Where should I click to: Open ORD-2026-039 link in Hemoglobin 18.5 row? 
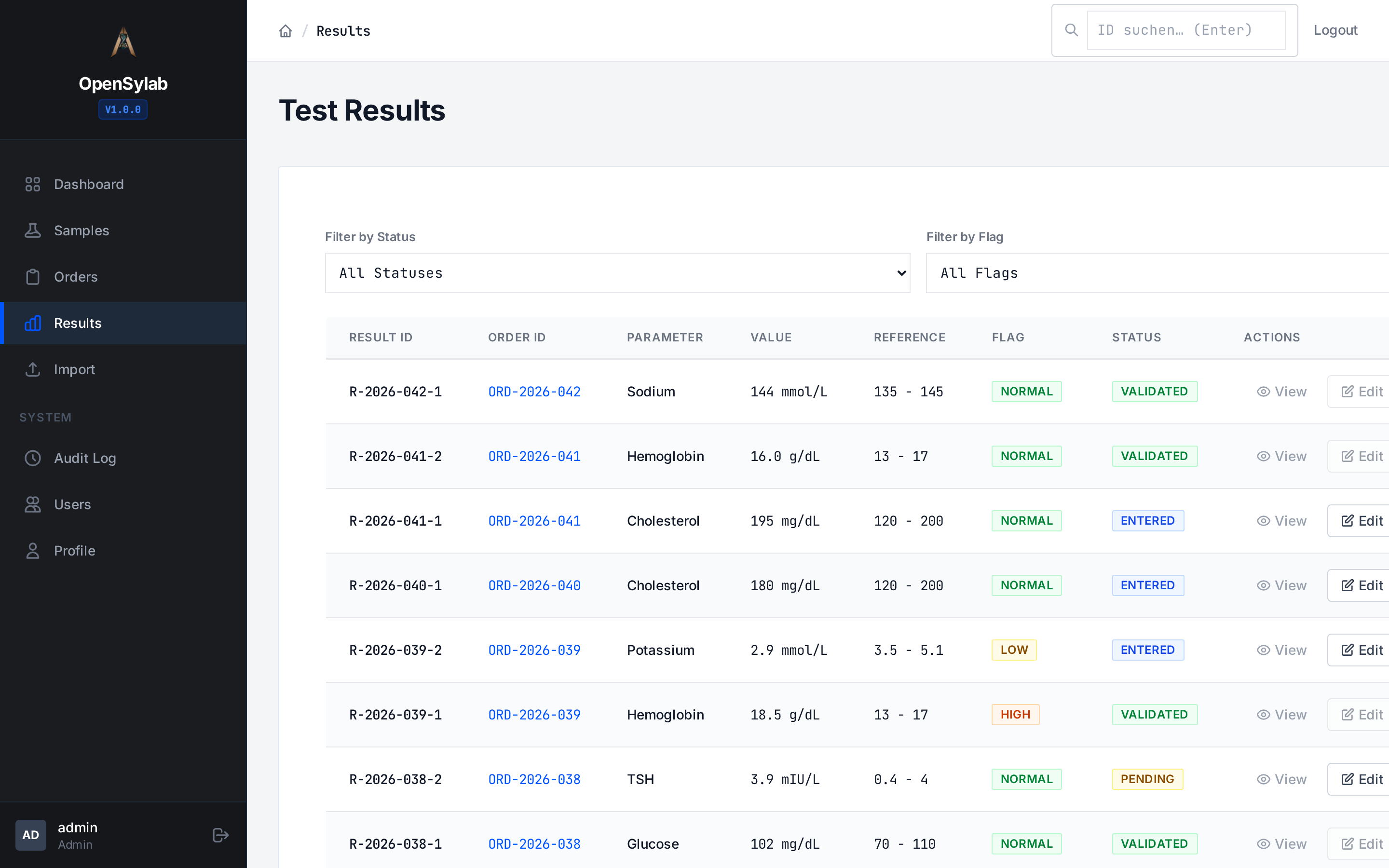click(534, 715)
